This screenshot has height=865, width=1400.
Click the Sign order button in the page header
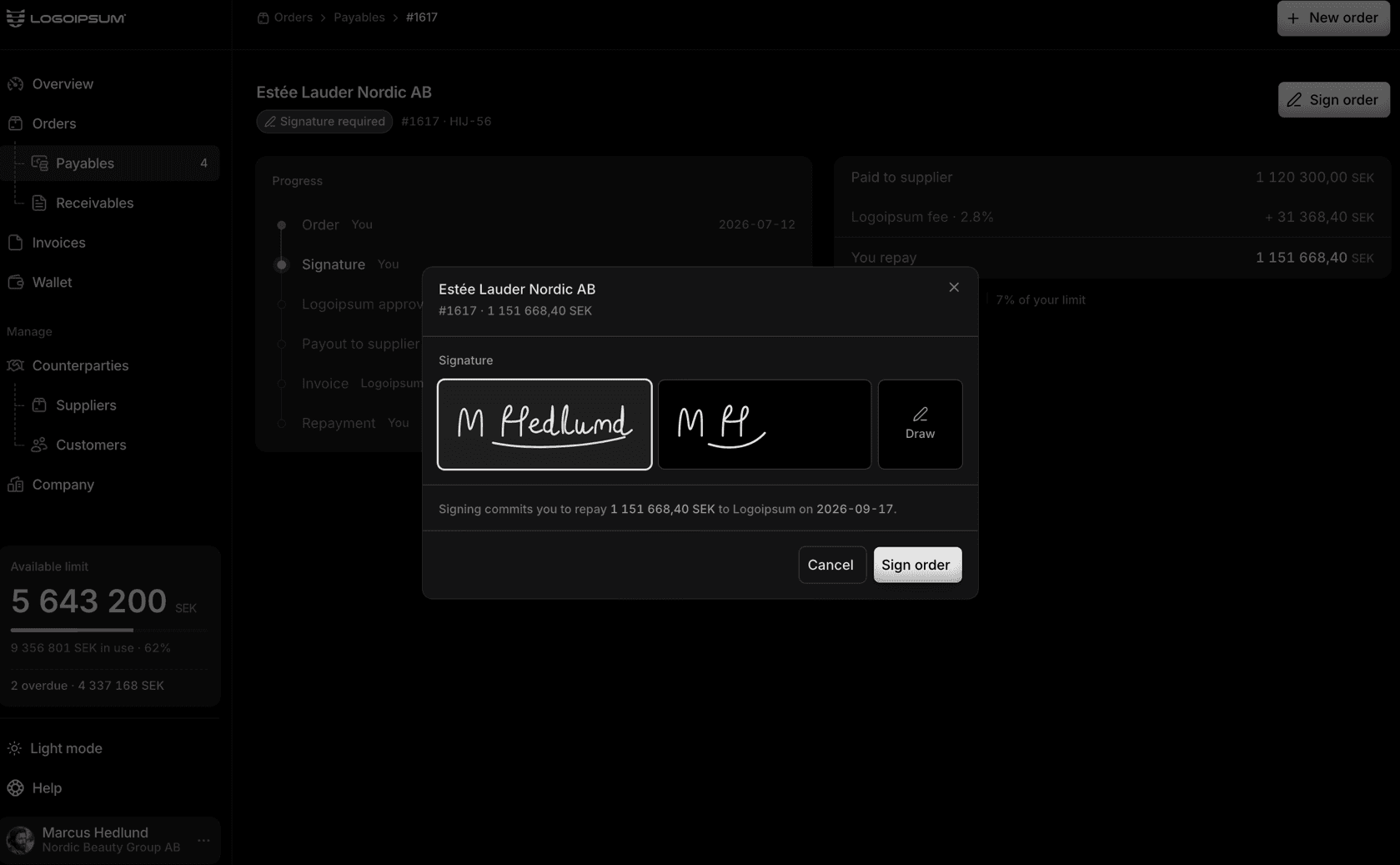tap(1333, 99)
